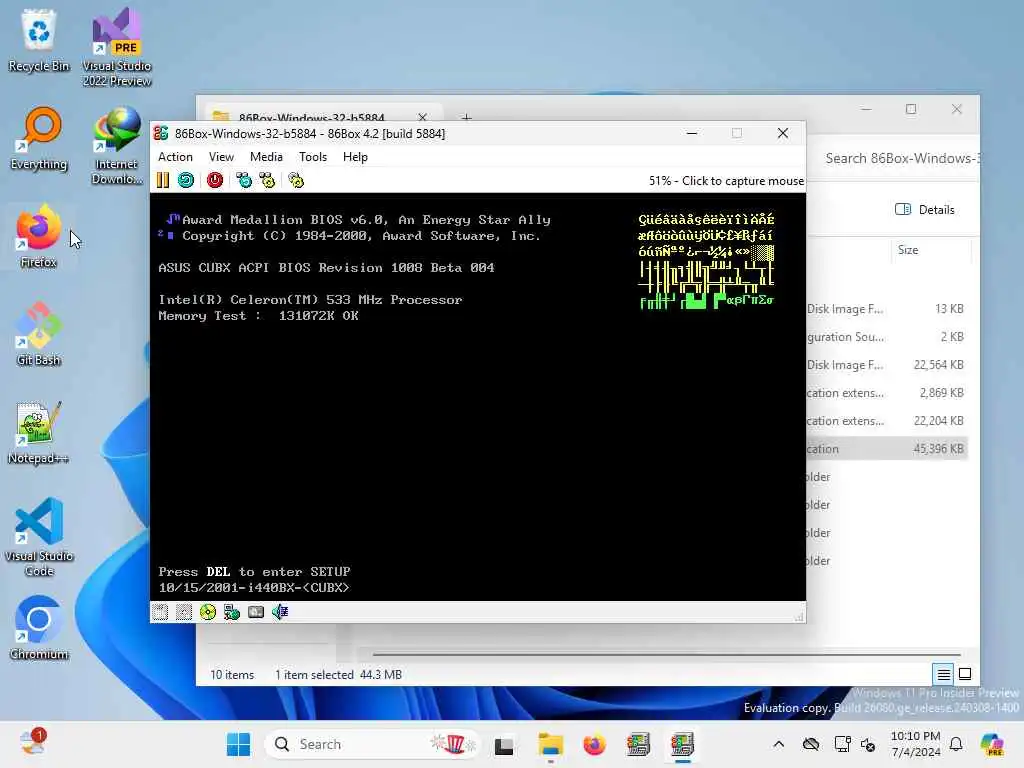This screenshot has height=768, width=1024.
Task: Switch Explorer to large thumbnails view
Action: pyautogui.click(x=965, y=674)
